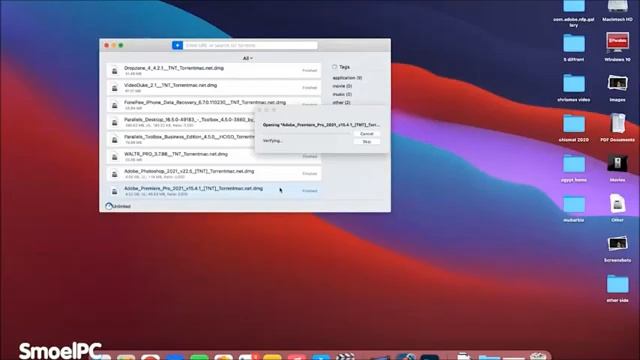The image size is (640, 360).
Task: Click the file icon of WALTR PRO download
Action: (115, 156)
